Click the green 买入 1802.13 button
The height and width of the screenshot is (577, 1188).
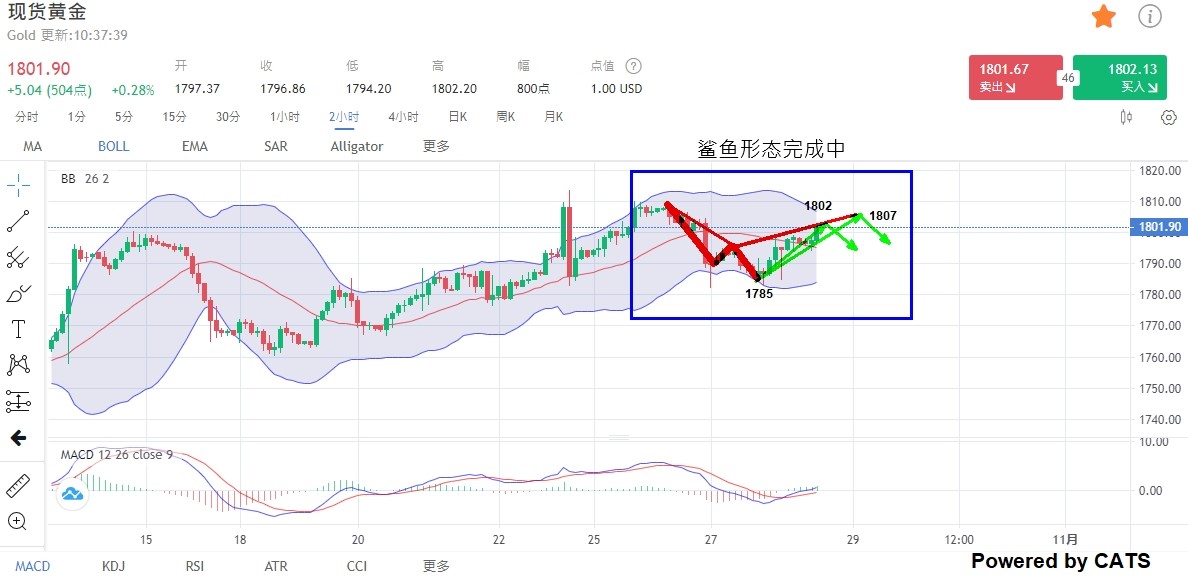1120,77
